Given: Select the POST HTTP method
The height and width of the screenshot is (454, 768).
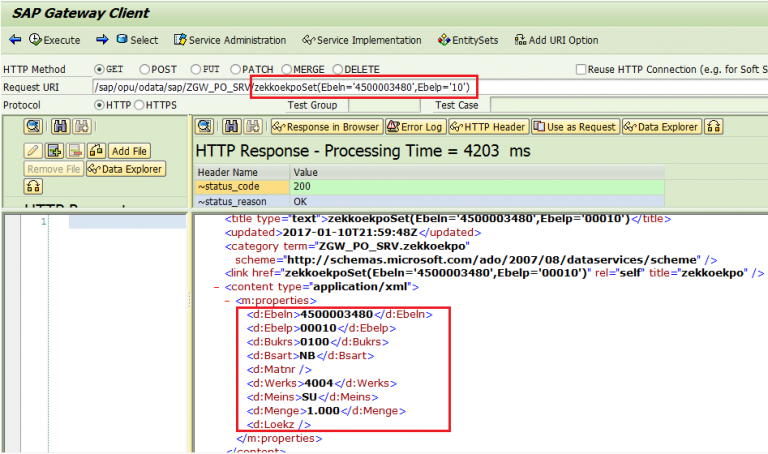Looking at the screenshot, I should (x=145, y=69).
